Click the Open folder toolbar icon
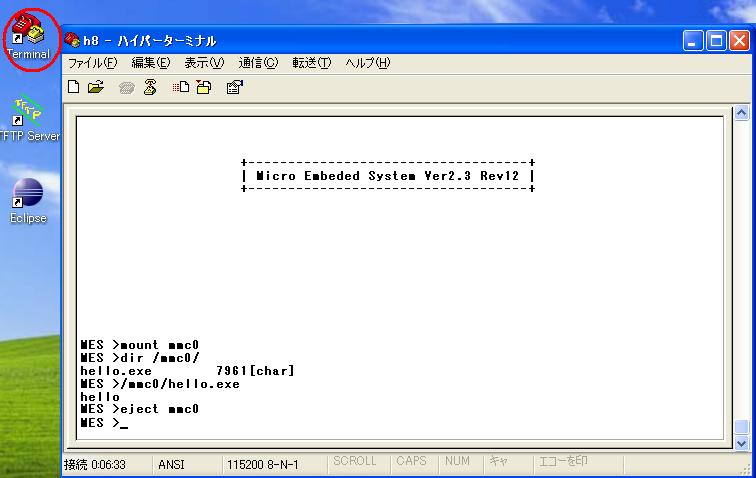Image resolution: width=756 pixels, height=478 pixels. coord(96,87)
